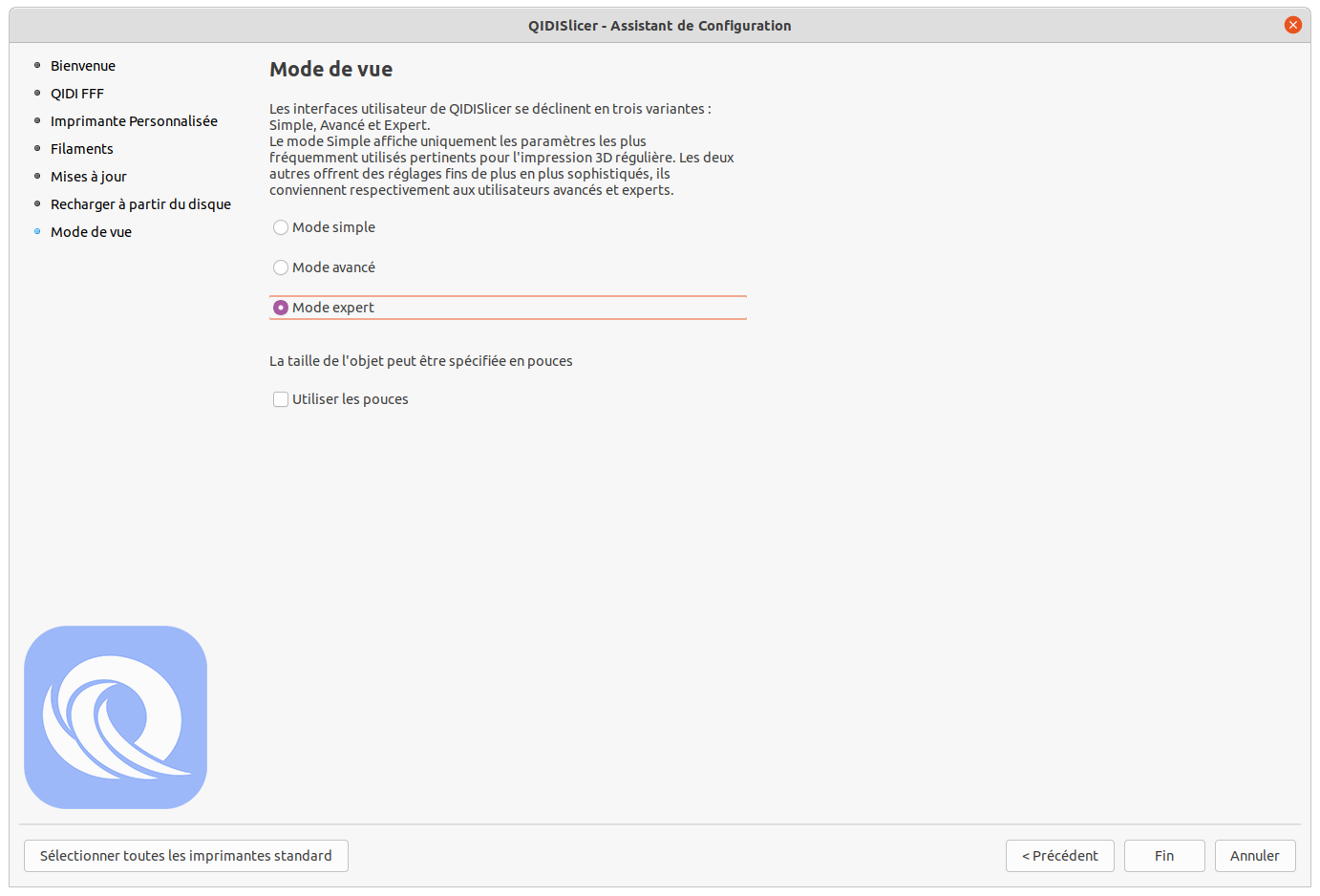Cancel the wizard with Annuler
Screen dimensions: 1320x896
pyautogui.click(x=1254, y=856)
